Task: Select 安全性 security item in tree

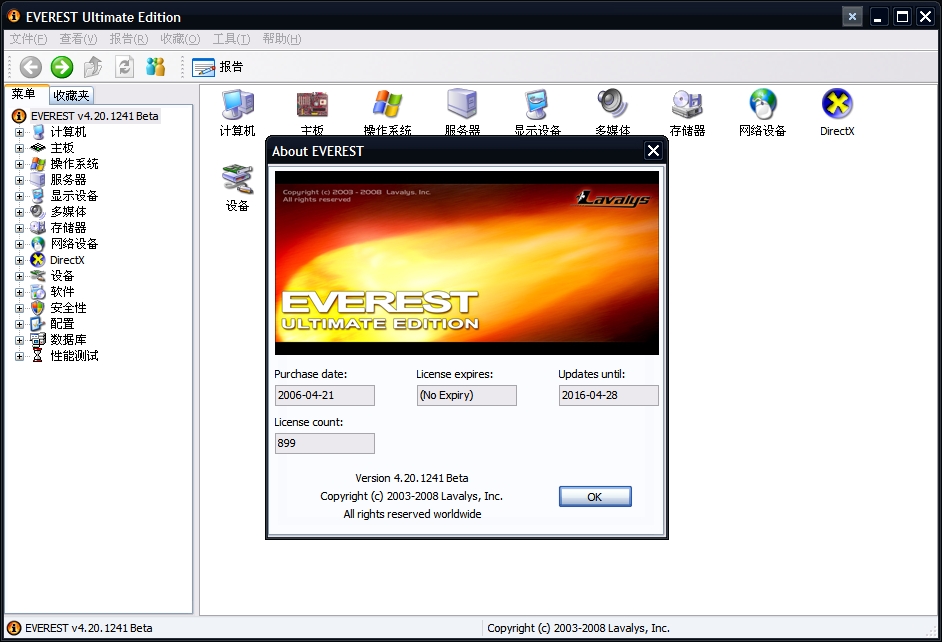Action: 68,308
